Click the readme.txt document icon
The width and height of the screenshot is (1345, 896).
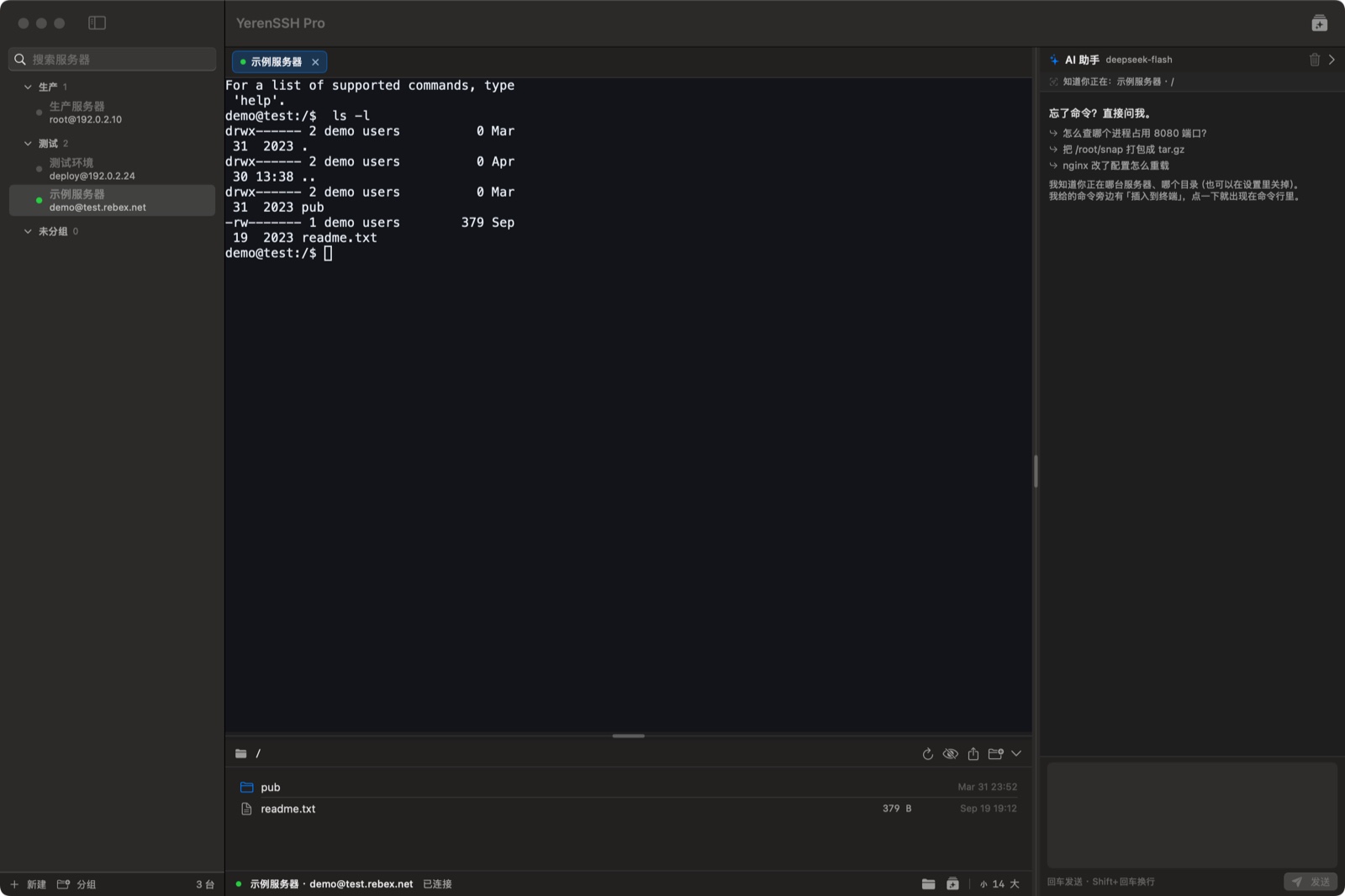click(246, 809)
